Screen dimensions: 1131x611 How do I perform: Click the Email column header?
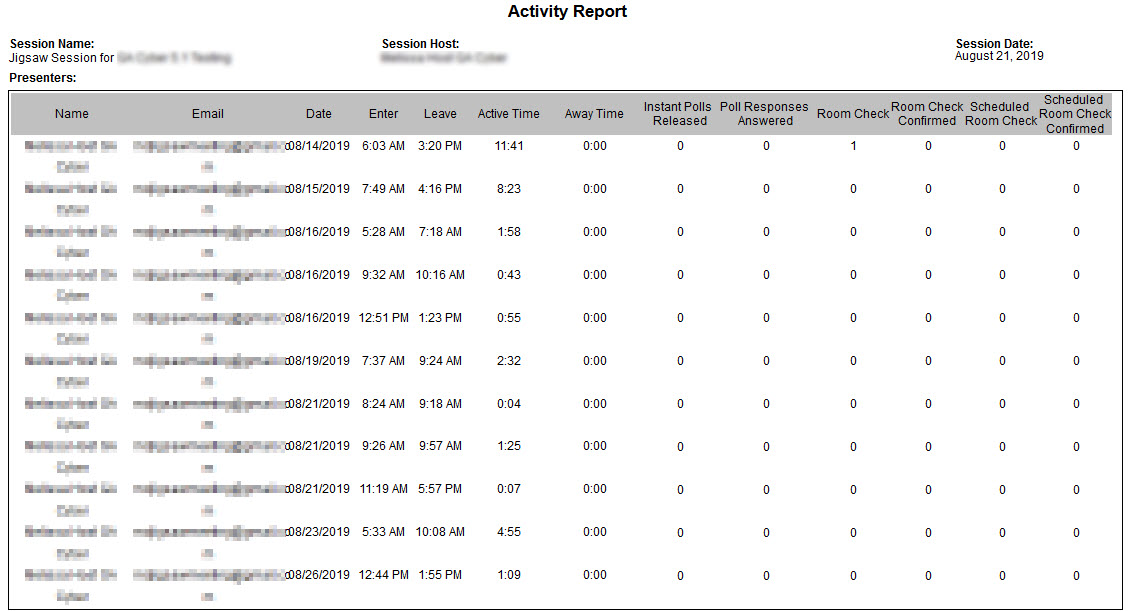tap(208, 114)
